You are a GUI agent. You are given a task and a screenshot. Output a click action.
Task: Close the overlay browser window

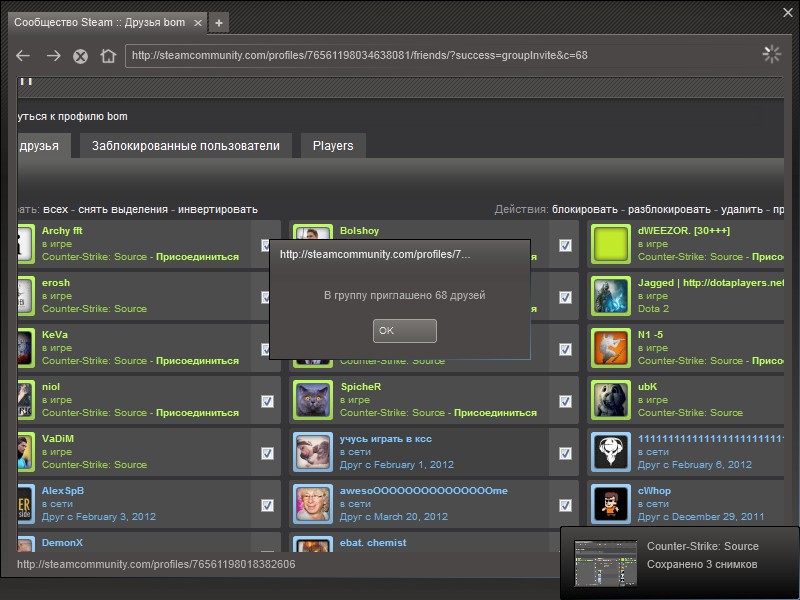788,13
